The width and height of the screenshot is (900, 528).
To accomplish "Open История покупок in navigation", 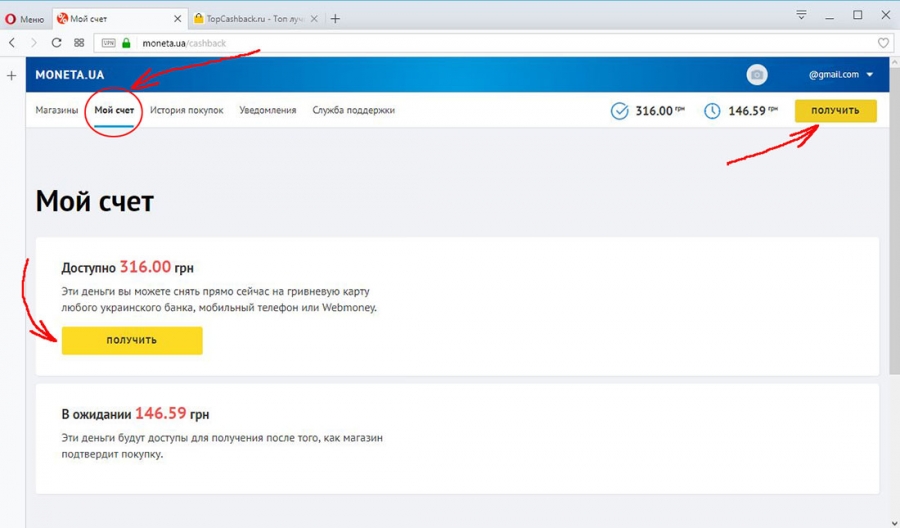I will tap(187, 110).
